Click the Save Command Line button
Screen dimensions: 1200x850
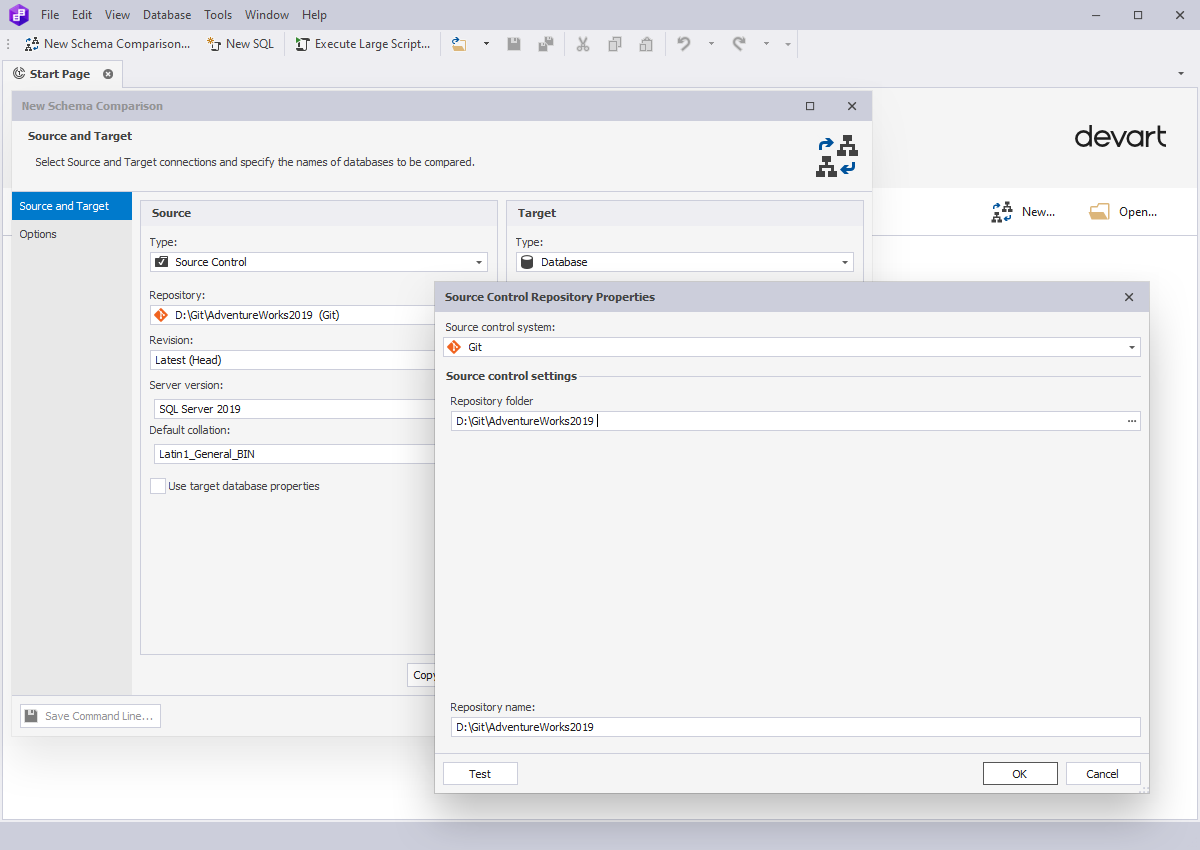(90, 715)
